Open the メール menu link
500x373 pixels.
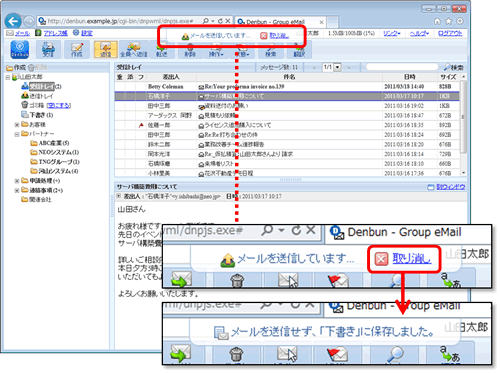point(18,33)
